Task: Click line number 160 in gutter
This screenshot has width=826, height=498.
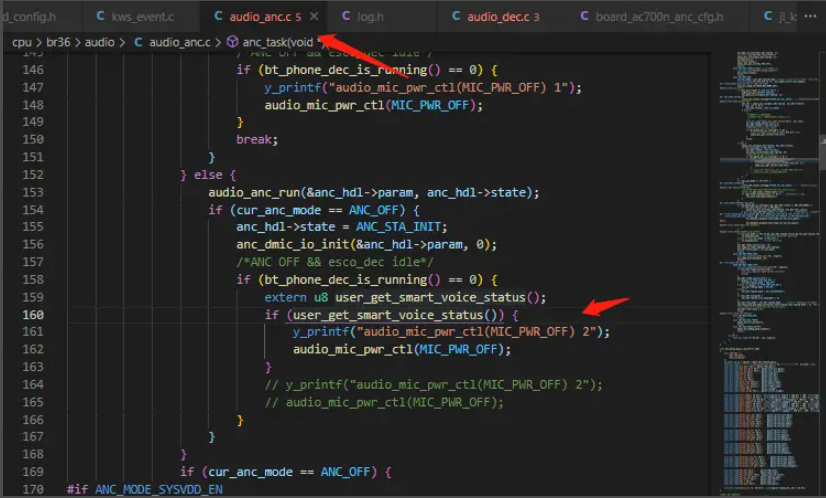Action: point(33,315)
